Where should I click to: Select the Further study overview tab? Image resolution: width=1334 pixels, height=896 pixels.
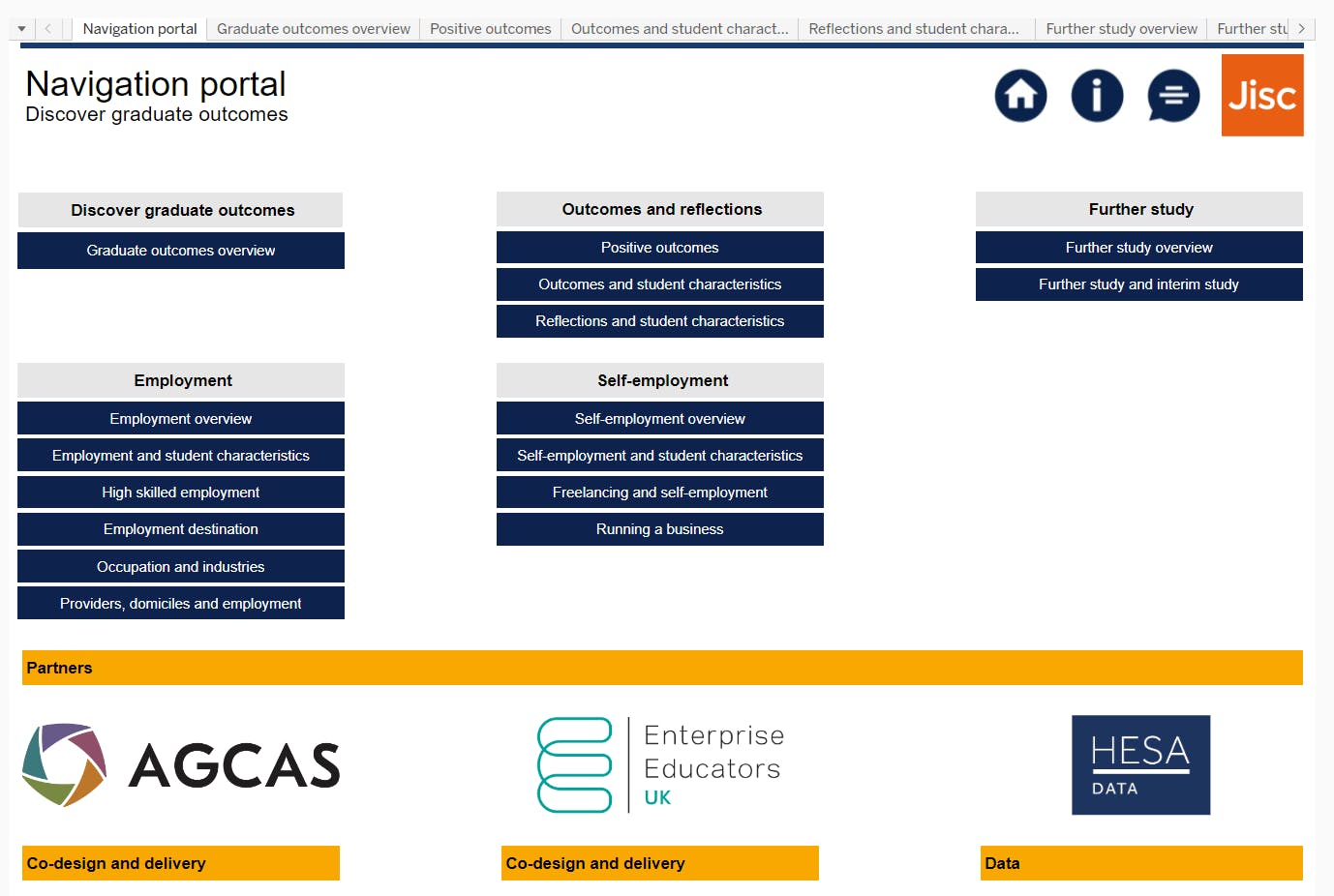tap(1121, 29)
